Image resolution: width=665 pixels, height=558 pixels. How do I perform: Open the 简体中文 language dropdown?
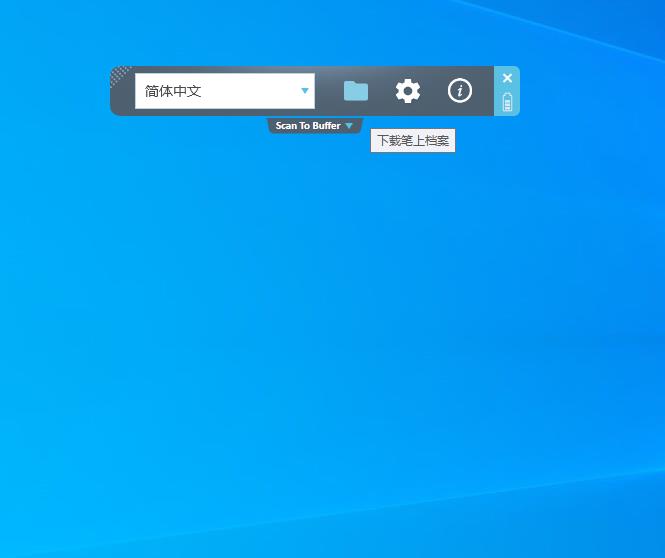click(x=225, y=91)
